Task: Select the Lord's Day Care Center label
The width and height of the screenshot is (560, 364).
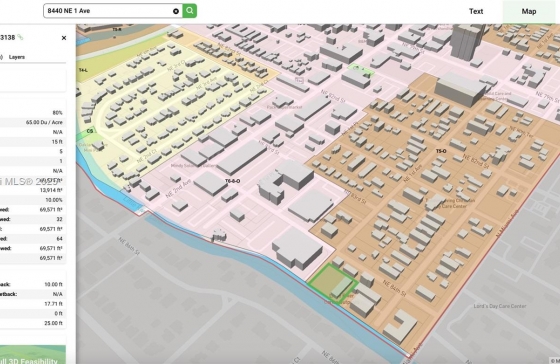Action: tap(500, 306)
